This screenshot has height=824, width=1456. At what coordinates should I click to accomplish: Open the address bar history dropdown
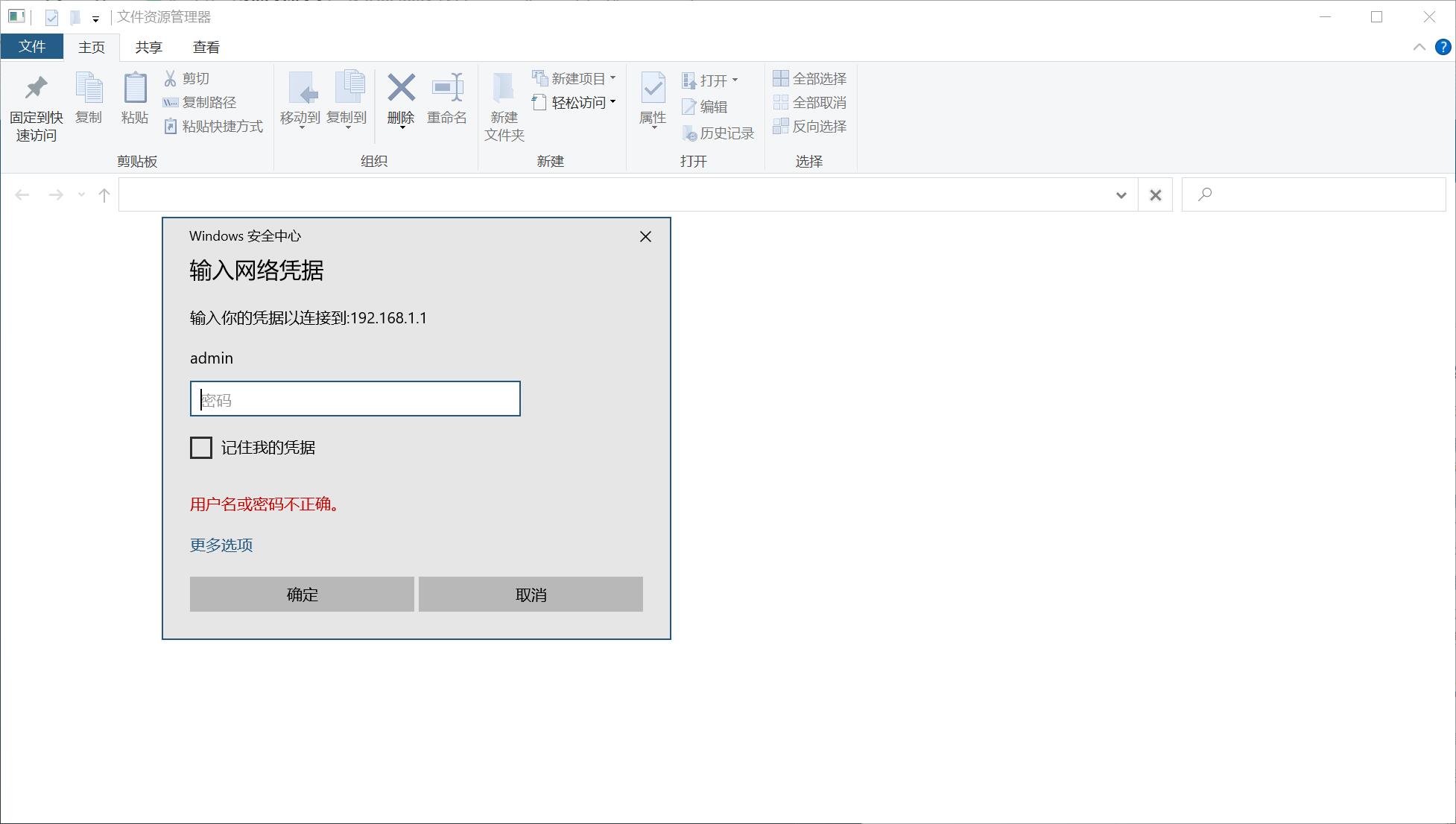pyautogui.click(x=1121, y=195)
